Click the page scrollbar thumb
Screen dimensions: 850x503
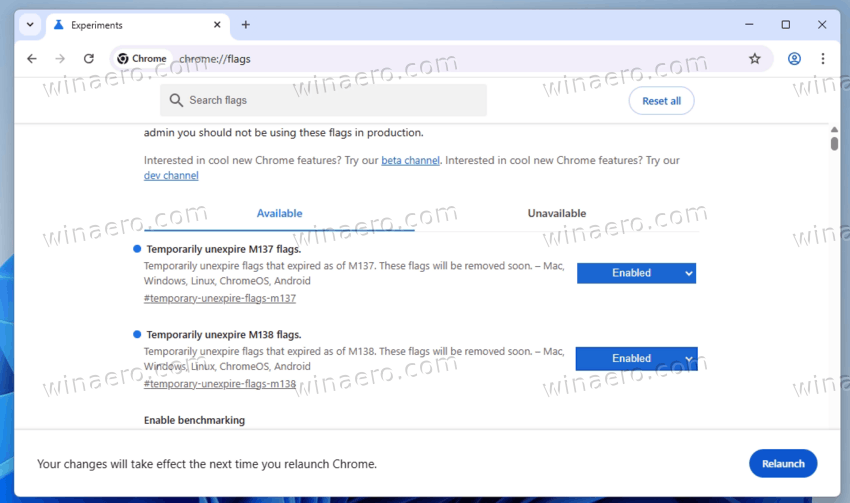coord(834,144)
